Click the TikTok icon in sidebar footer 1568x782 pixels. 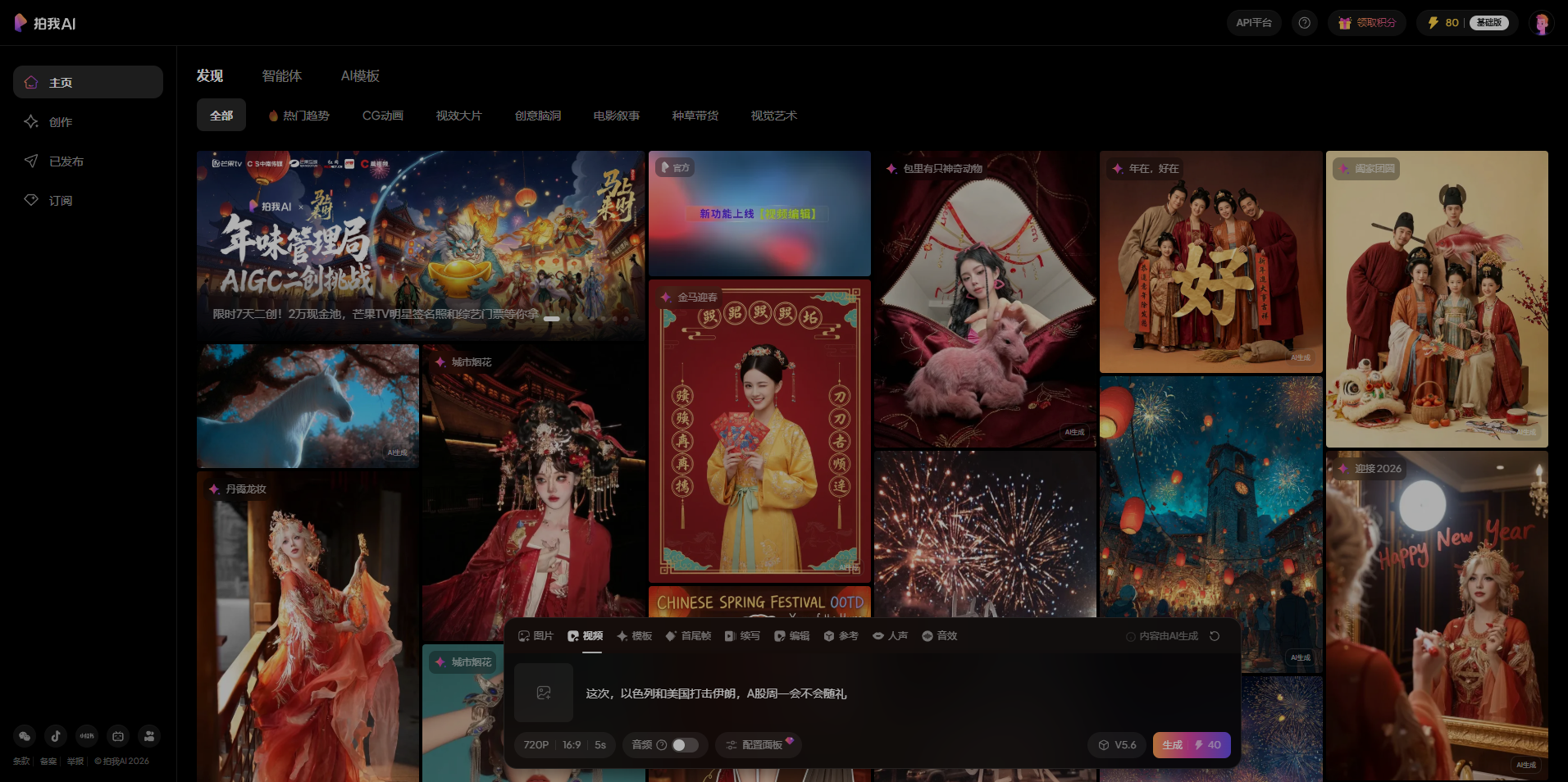(x=56, y=736)
